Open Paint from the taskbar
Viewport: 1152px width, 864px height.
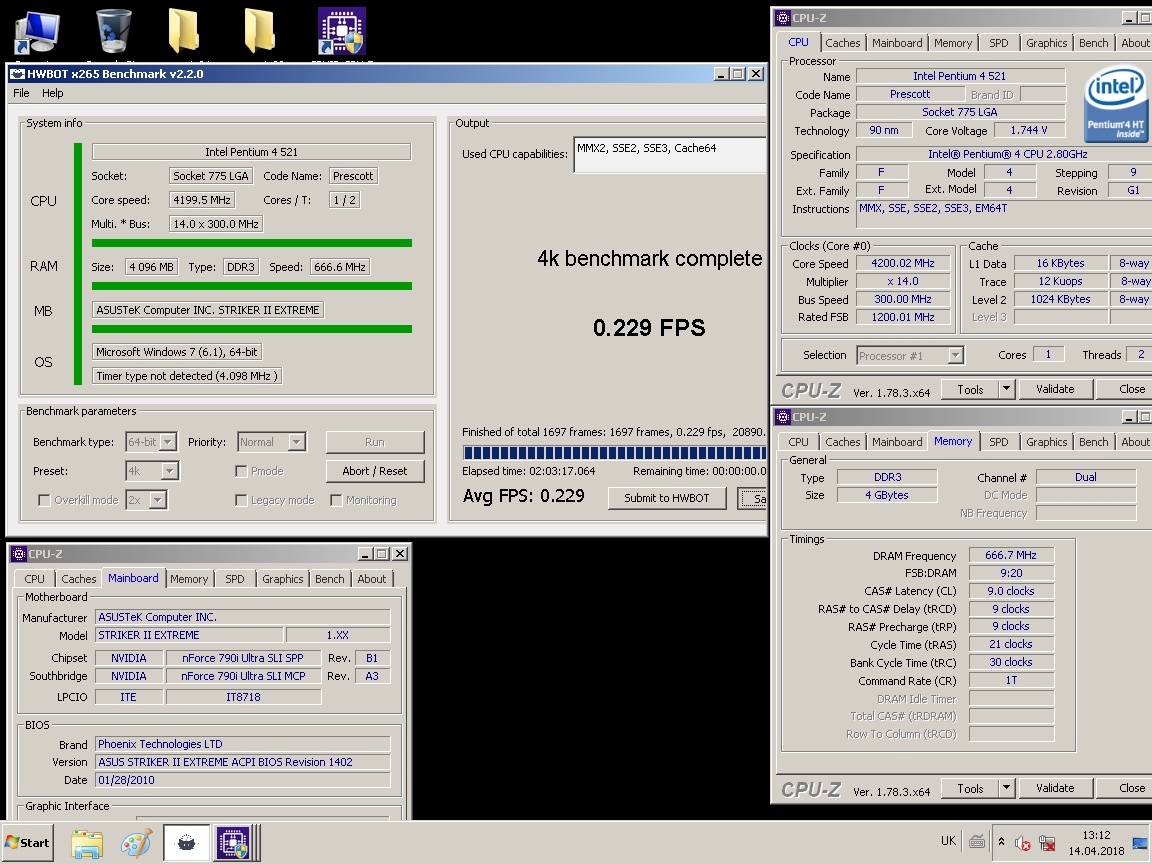(x=137, y=843)
